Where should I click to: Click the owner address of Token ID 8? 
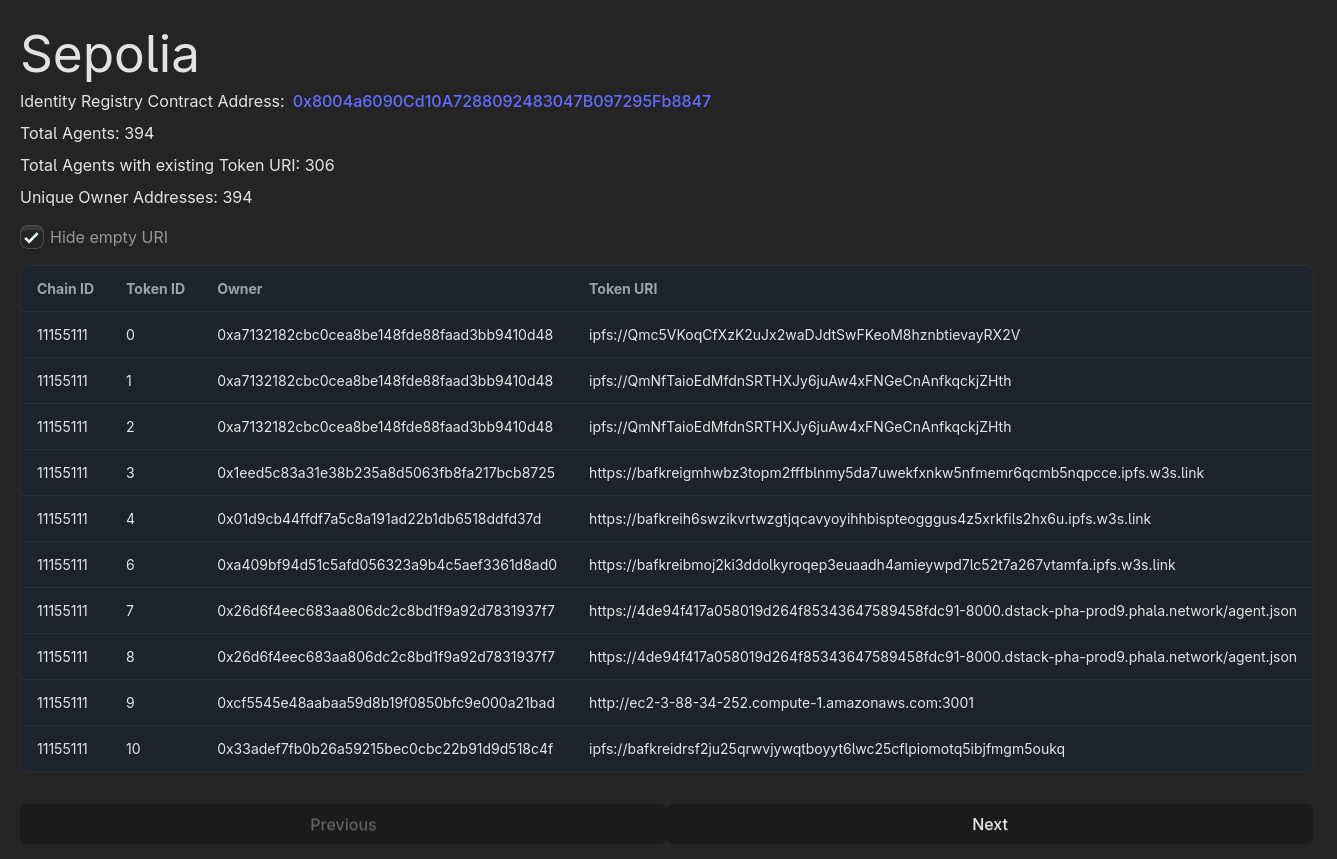(385, 657)
